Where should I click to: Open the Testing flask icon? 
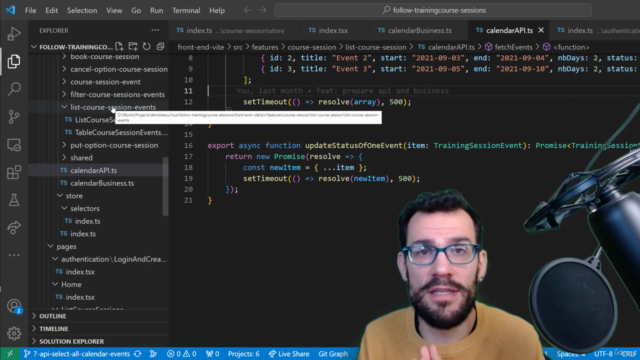click(14, 200)
